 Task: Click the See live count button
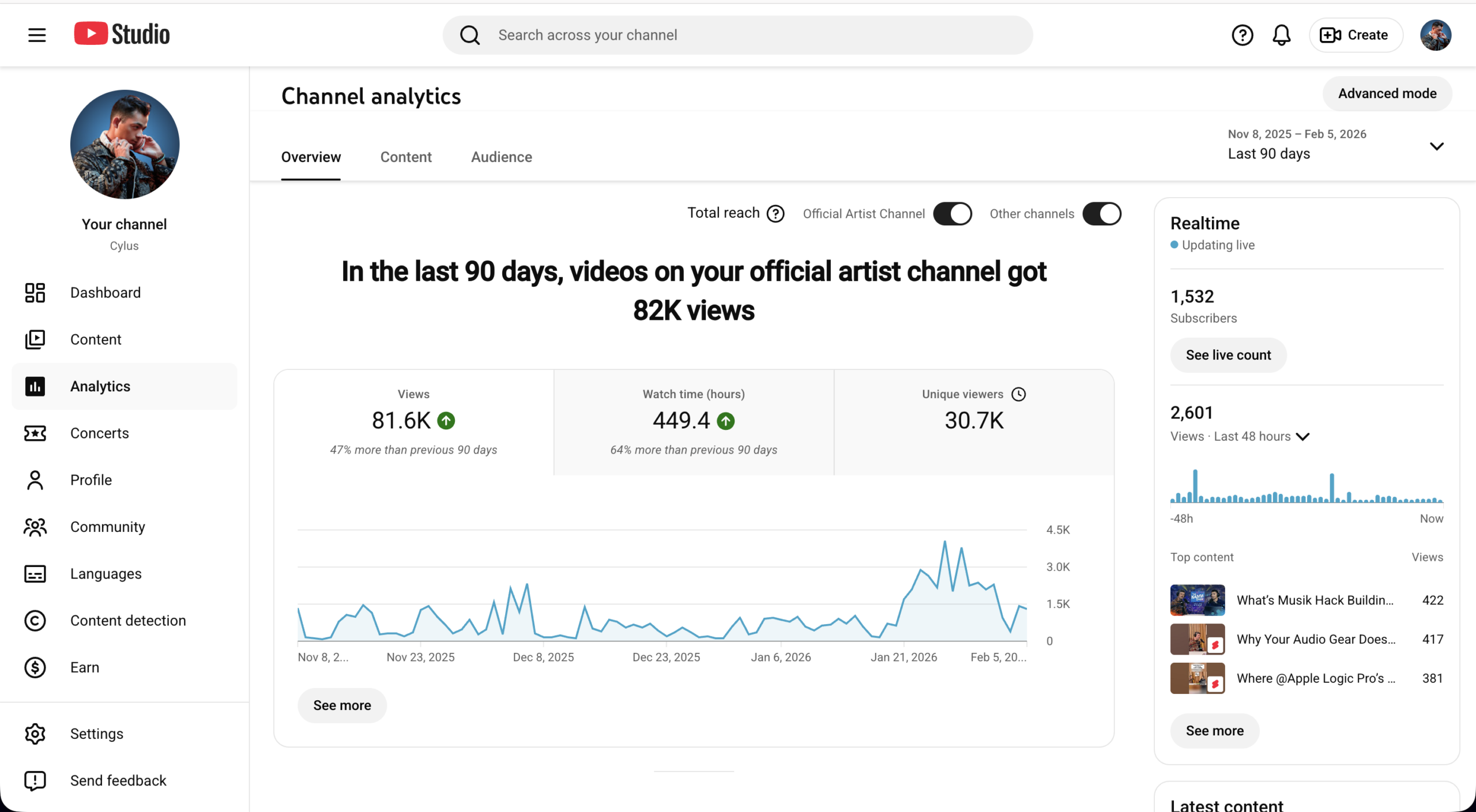coord(1228,355)
